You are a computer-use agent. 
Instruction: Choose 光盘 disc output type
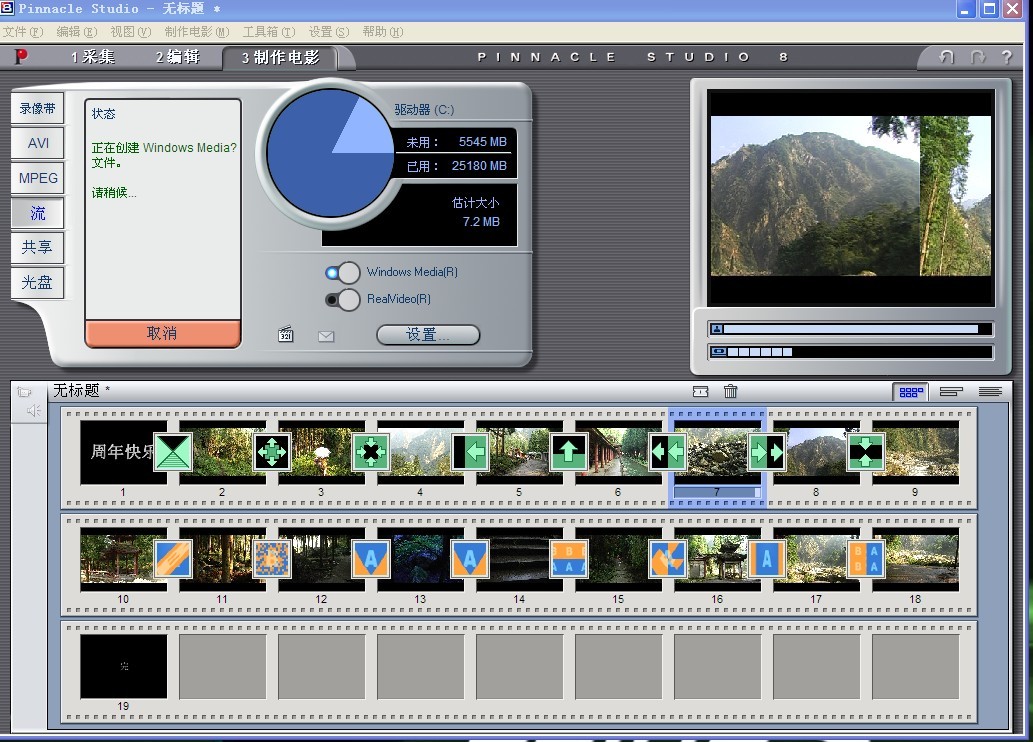[38, 282]
